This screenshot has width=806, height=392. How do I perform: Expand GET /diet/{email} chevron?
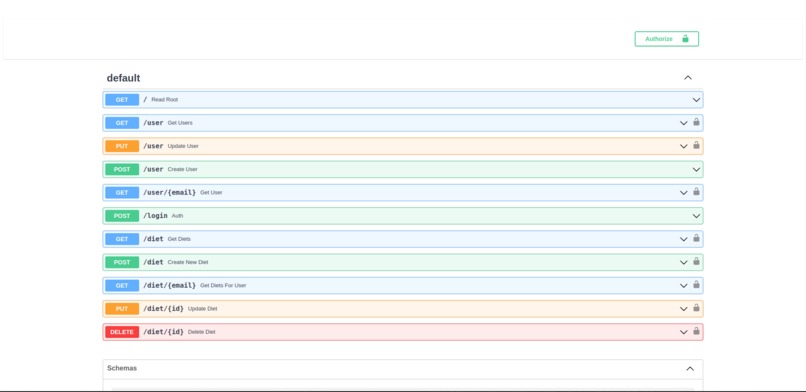point(684,286)
